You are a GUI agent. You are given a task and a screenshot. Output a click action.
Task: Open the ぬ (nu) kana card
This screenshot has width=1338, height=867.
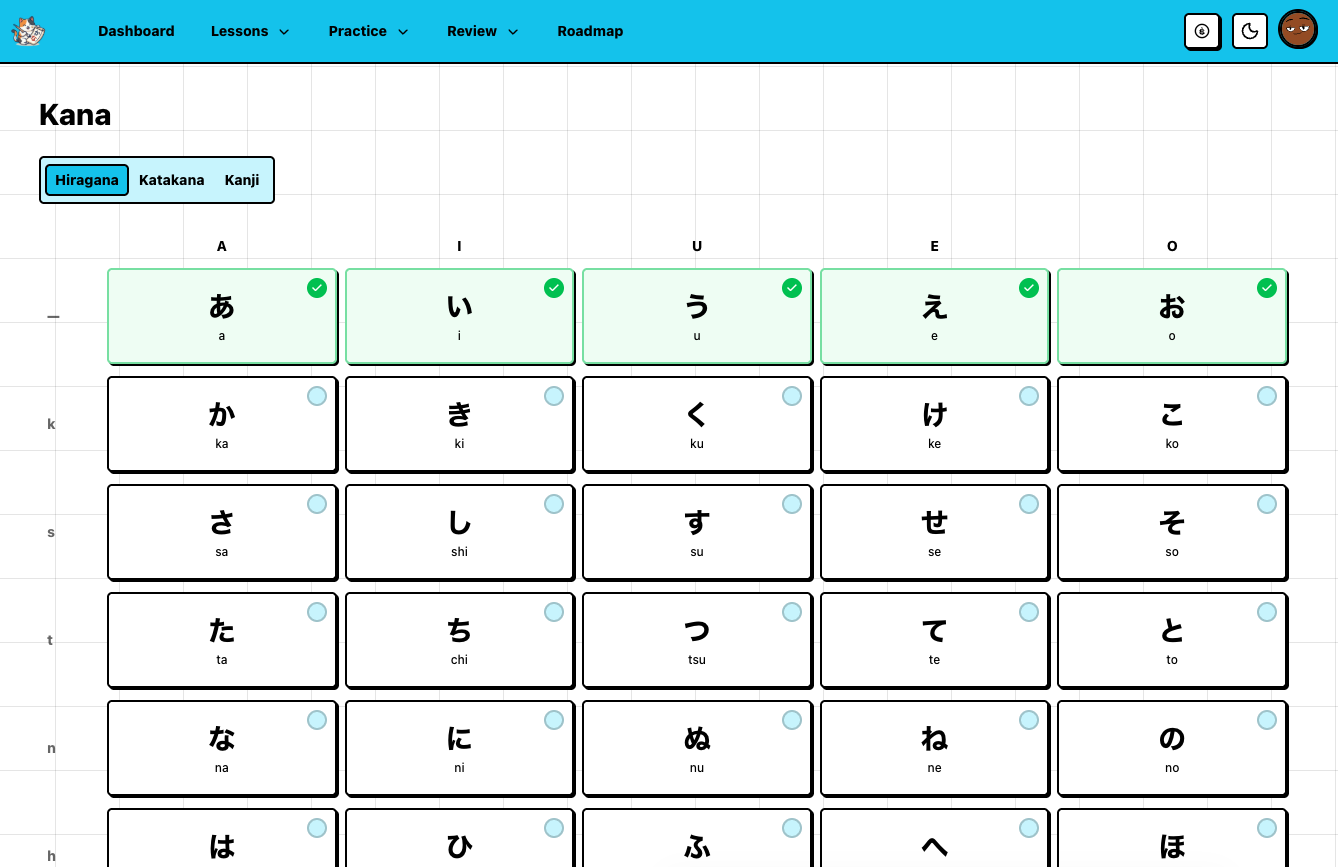697,748
